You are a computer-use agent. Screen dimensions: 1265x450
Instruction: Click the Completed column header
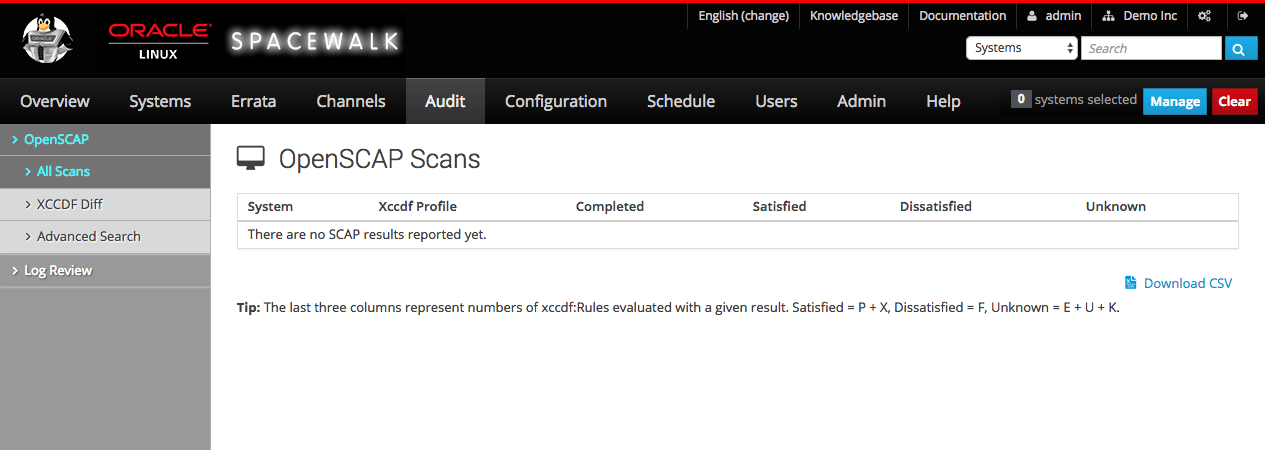[x=610, y=206]
